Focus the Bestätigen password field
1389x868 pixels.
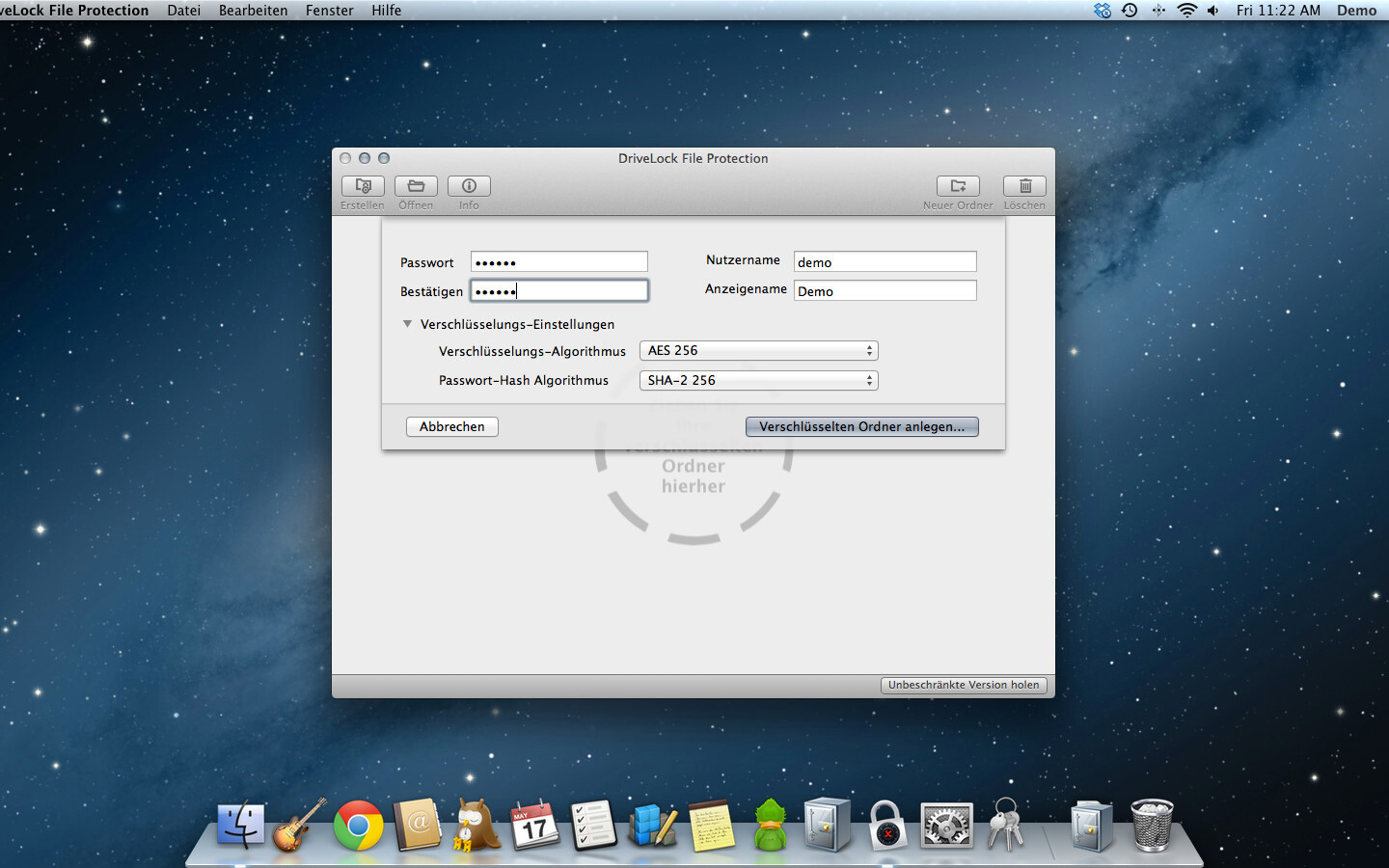pyautogui.click(x=559, y=290)
